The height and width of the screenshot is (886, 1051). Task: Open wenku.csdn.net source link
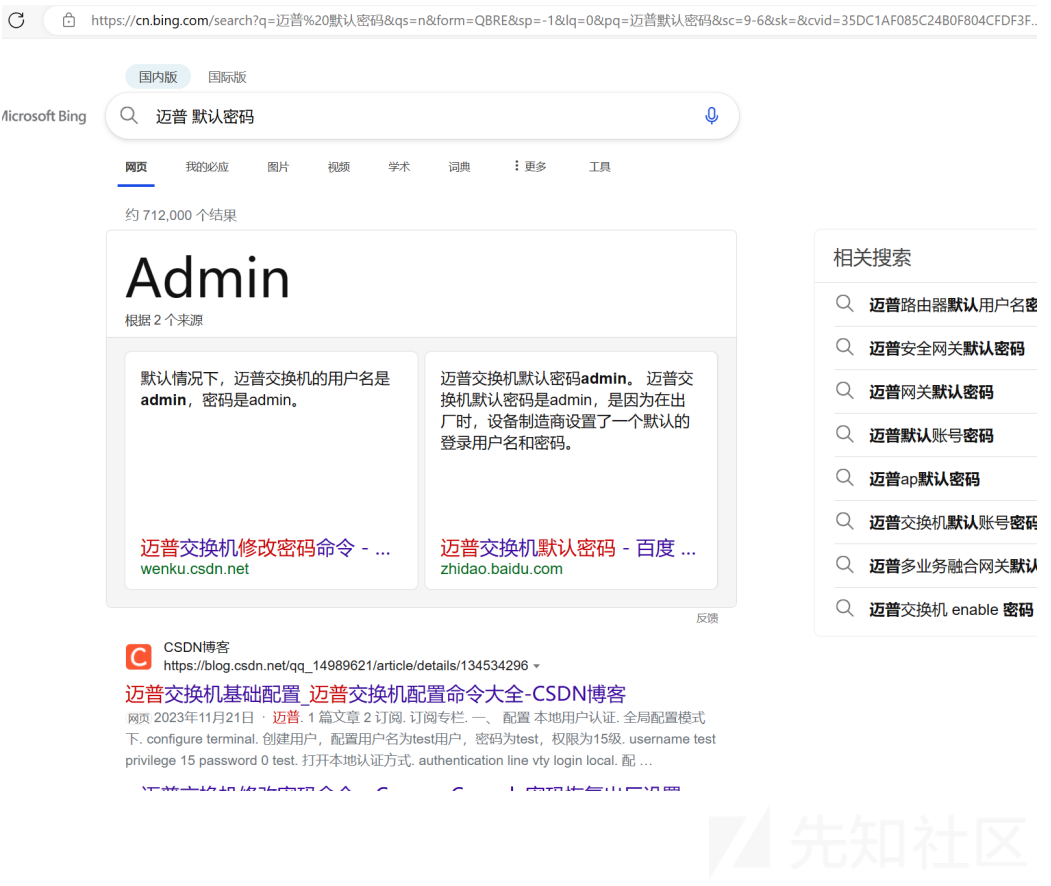(194, 569)
